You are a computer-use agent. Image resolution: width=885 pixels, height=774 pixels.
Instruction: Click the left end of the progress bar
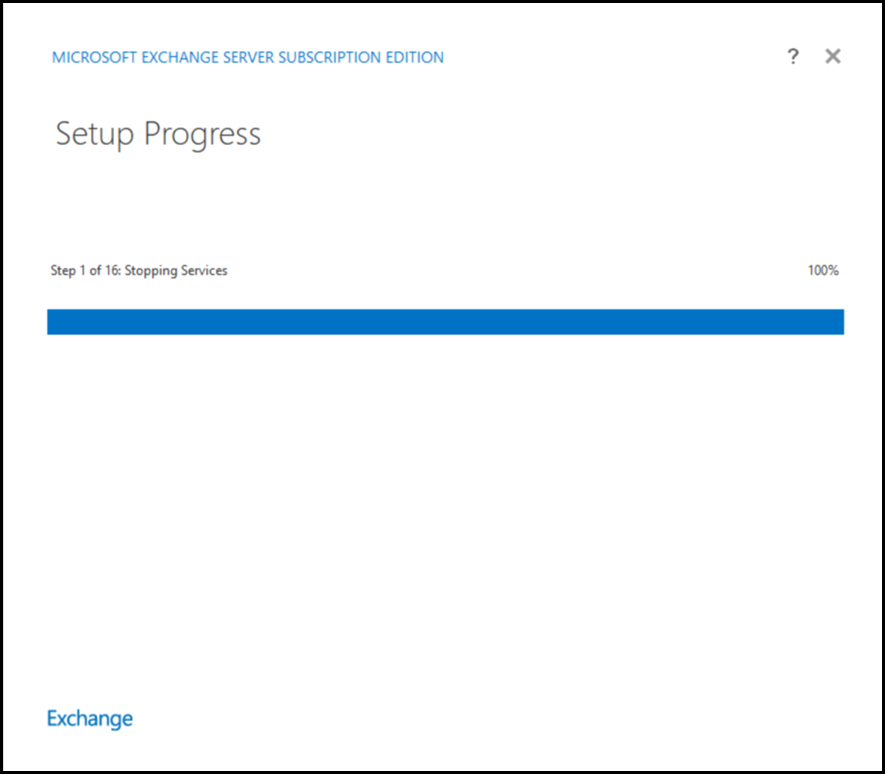point(56,322)
